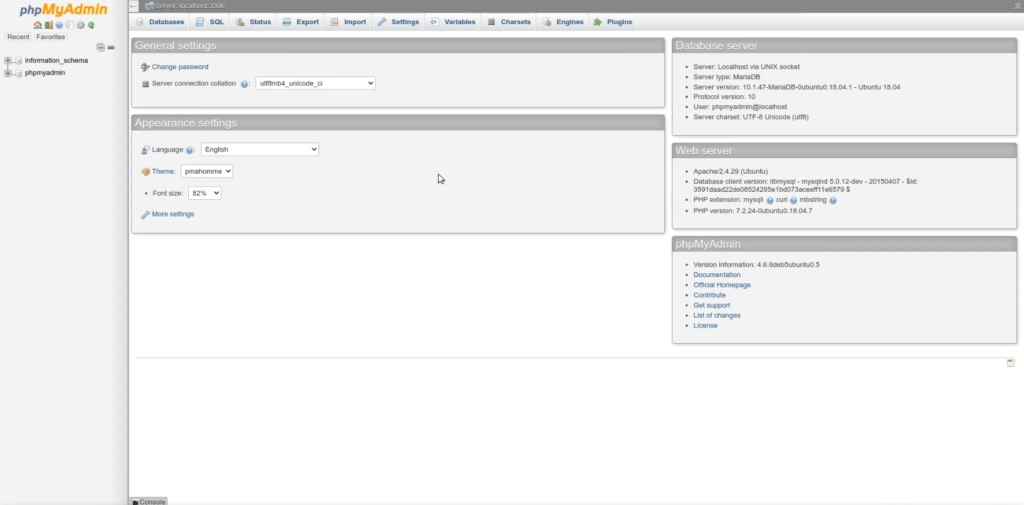Screen dimensions: 1024x505
Task: Open the Server connection collation dropdown
Action: click(x=315, y=84)
